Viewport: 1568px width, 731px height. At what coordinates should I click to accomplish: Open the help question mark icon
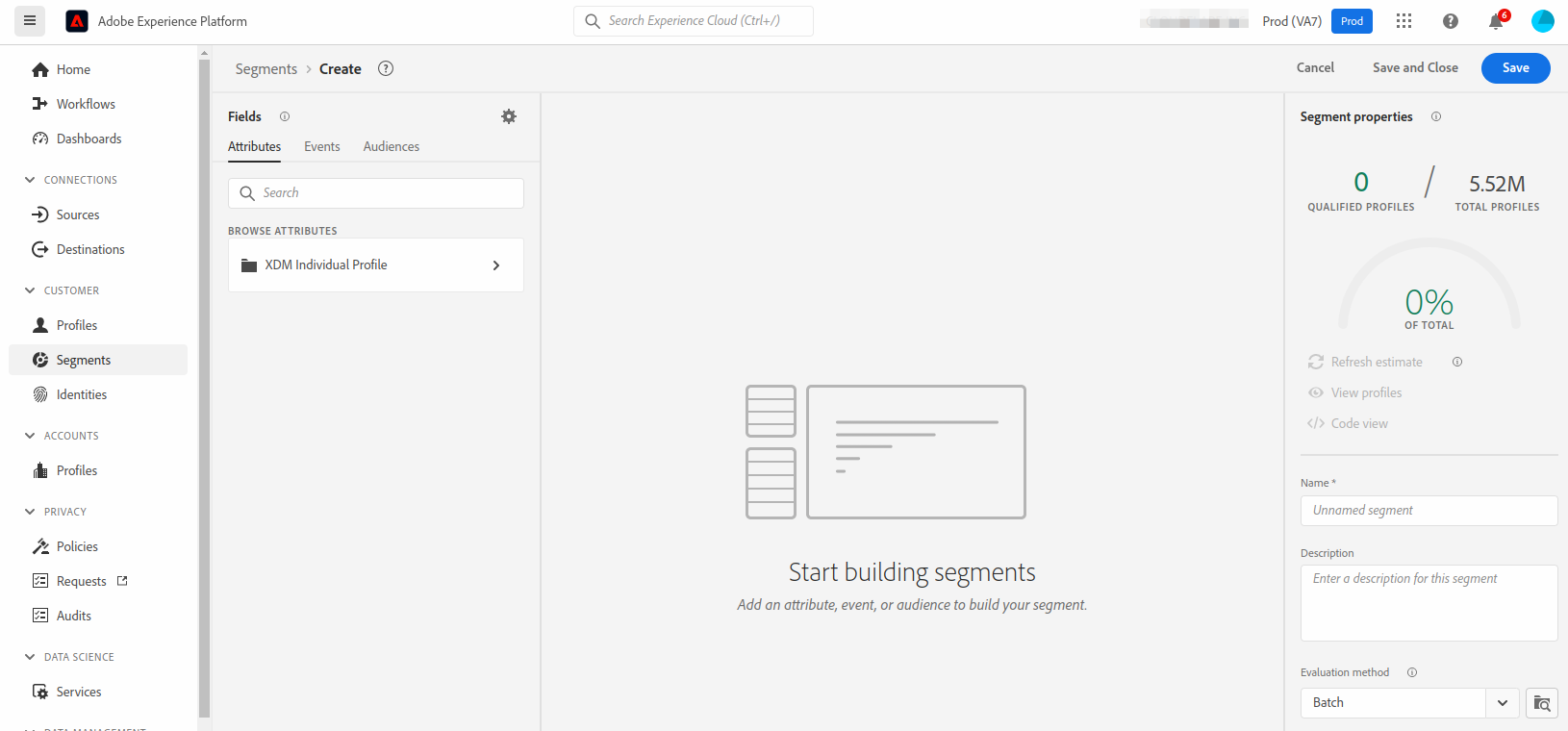(x=1450, y=21)
